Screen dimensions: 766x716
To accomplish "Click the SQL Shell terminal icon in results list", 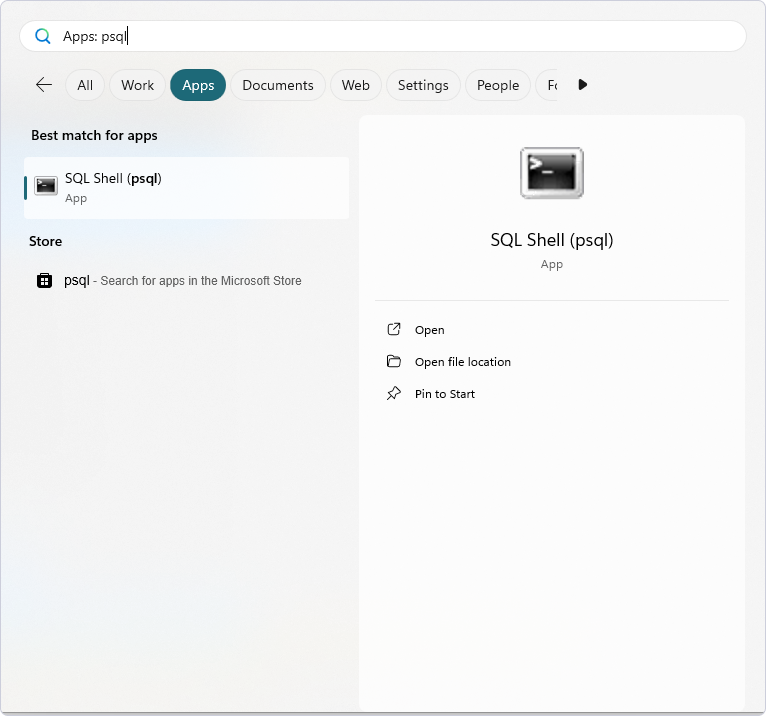I will click(x=46, y=186).
